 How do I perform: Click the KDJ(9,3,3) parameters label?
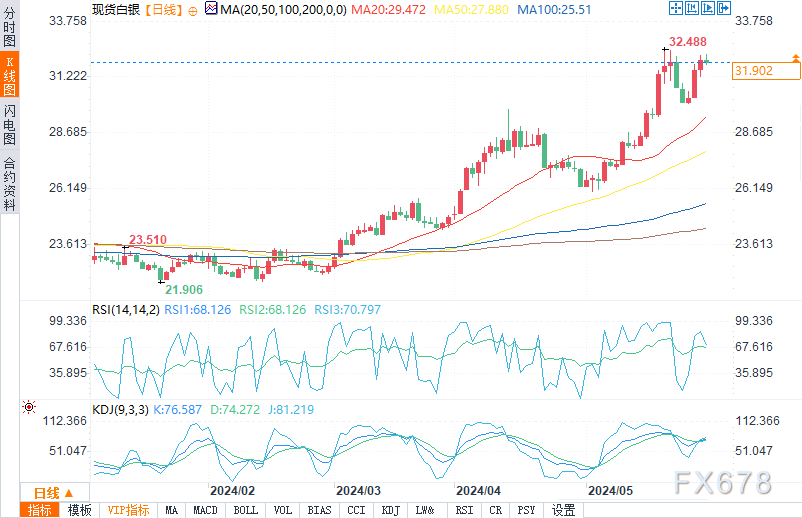click(x=120, y=410)
